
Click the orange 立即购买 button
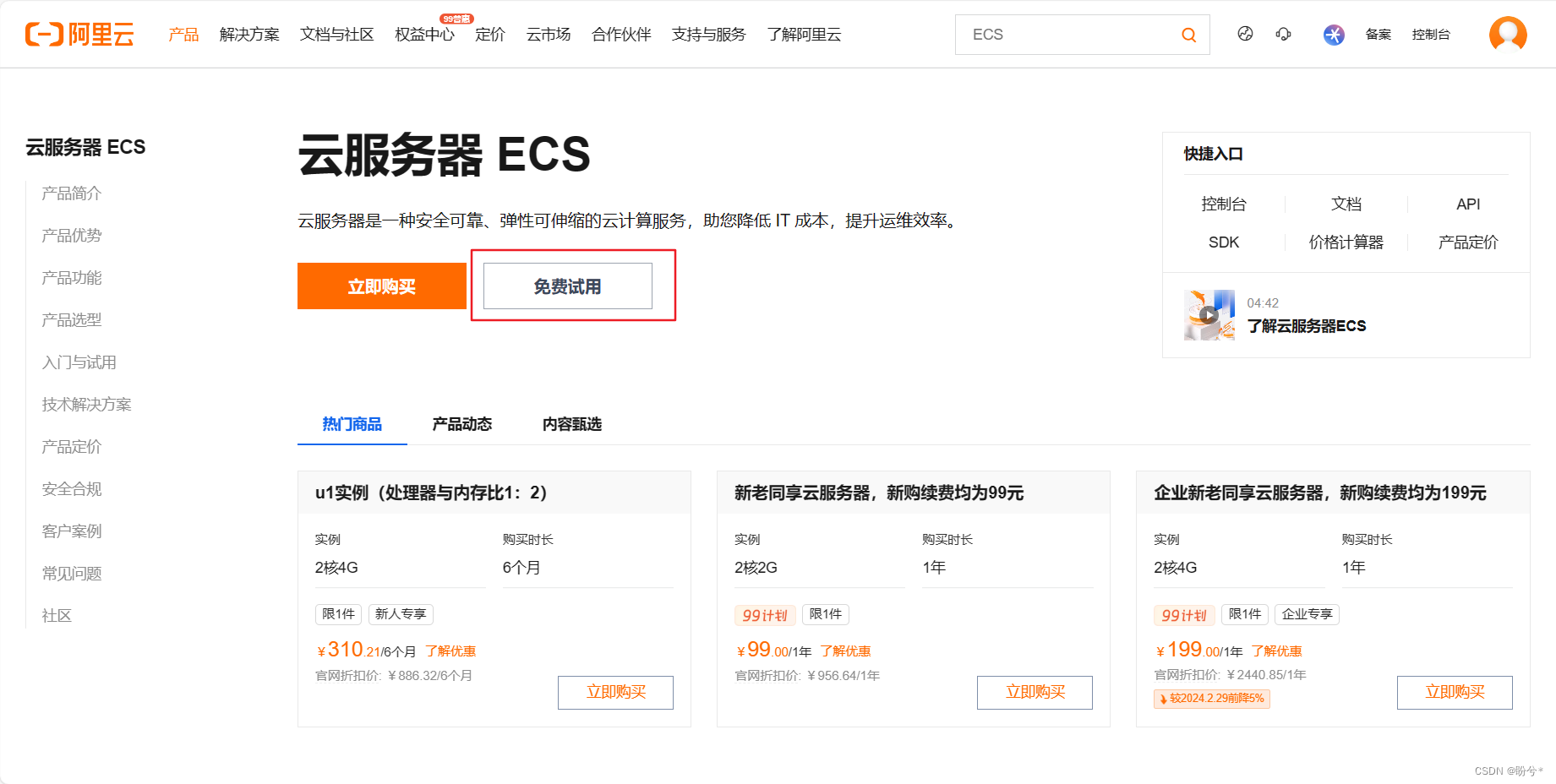point(382,286)
